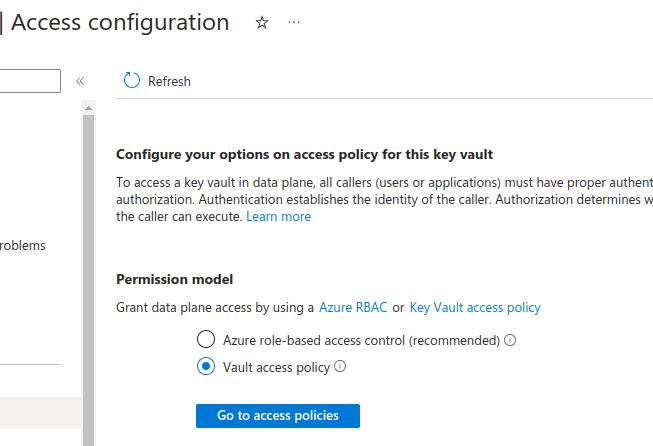Click the sidebar scrollbar up arrow
The image size is (653, 446).
point(88,108)
